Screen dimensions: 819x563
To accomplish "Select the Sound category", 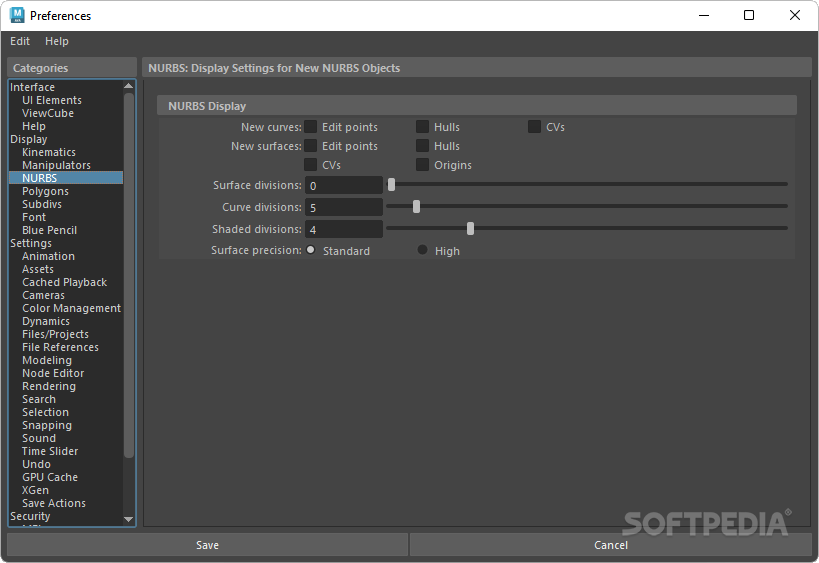I will pos(39,438).
